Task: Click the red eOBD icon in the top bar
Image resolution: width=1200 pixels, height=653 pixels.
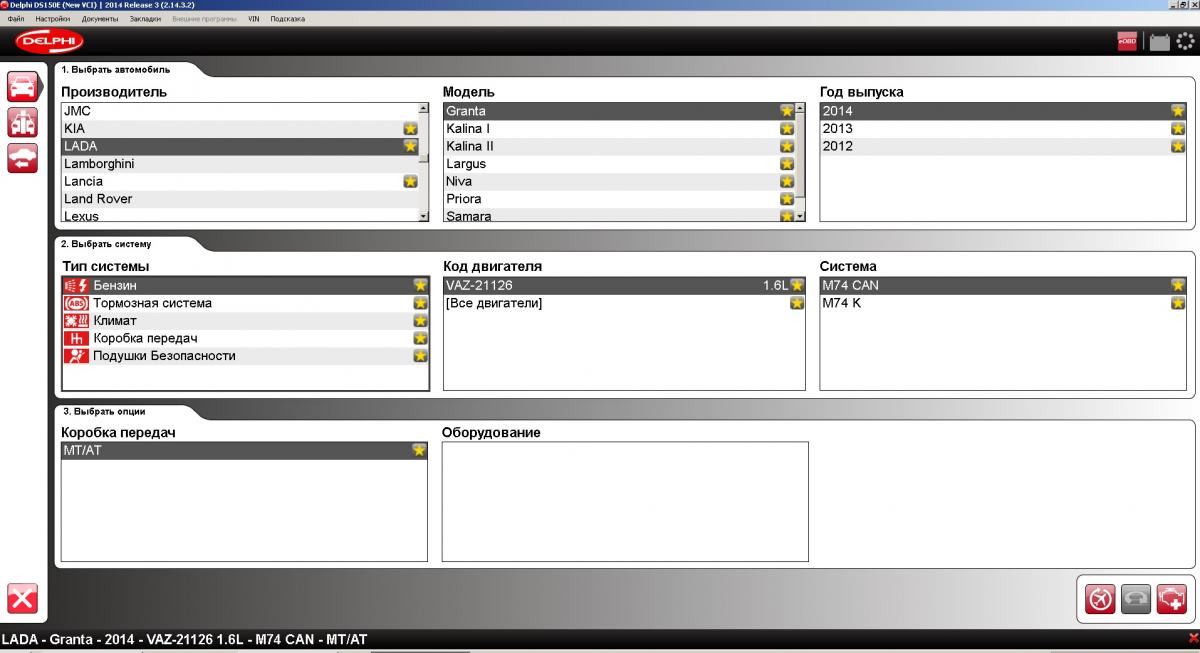Action: click(1128, 41)
